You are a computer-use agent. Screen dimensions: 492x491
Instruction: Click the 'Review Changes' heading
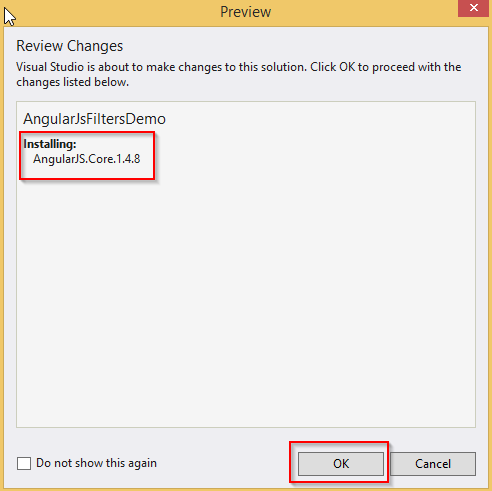[x=70, y=46]
